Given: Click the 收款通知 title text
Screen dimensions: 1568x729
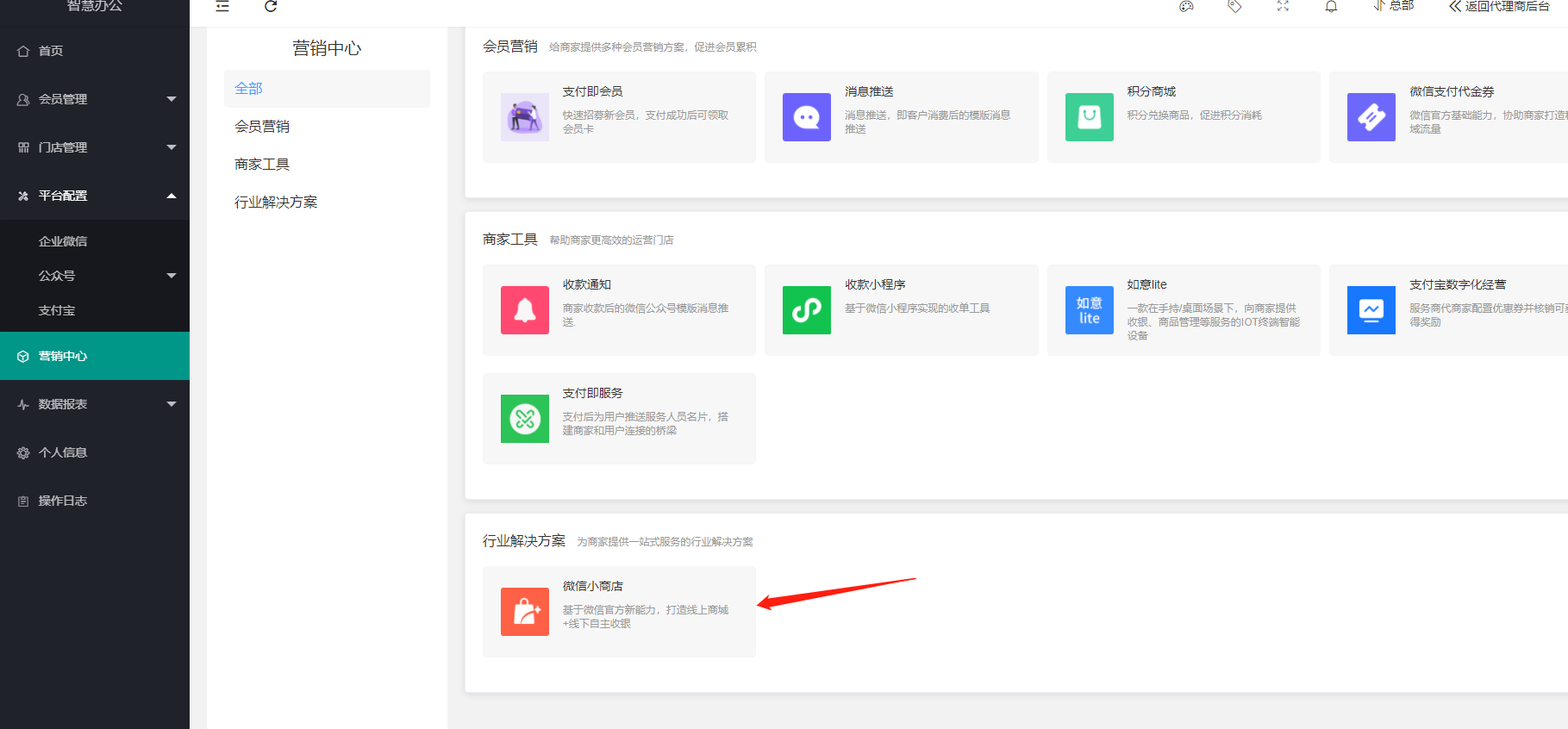Looking at the screenshot, I should pos(586,284).
